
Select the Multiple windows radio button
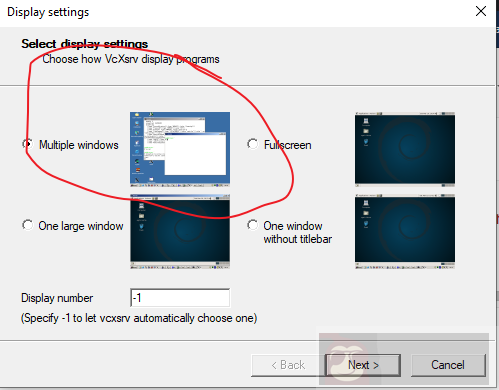click(x=28, y=144)
